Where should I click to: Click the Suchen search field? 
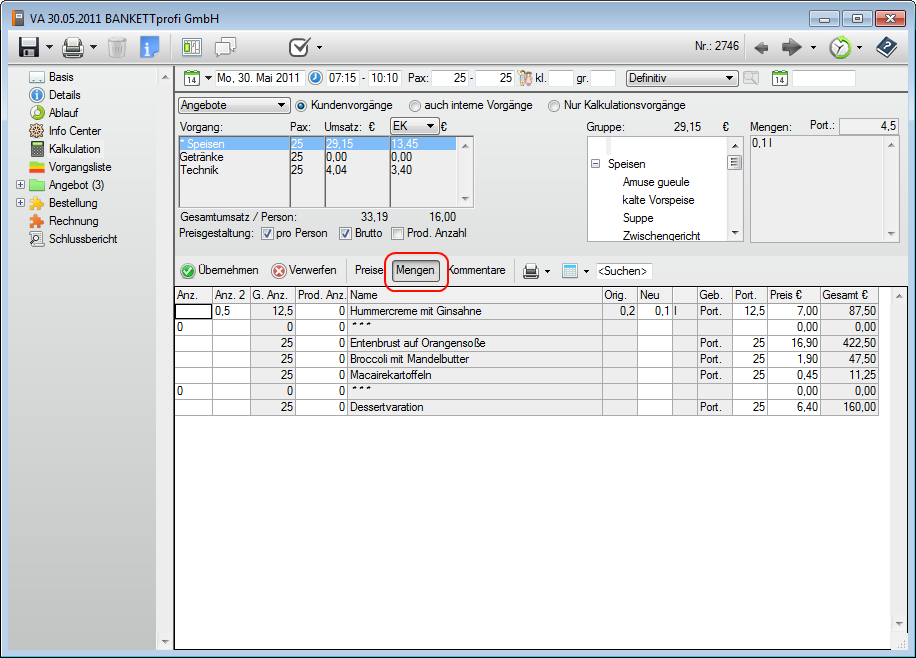(623, 271)
